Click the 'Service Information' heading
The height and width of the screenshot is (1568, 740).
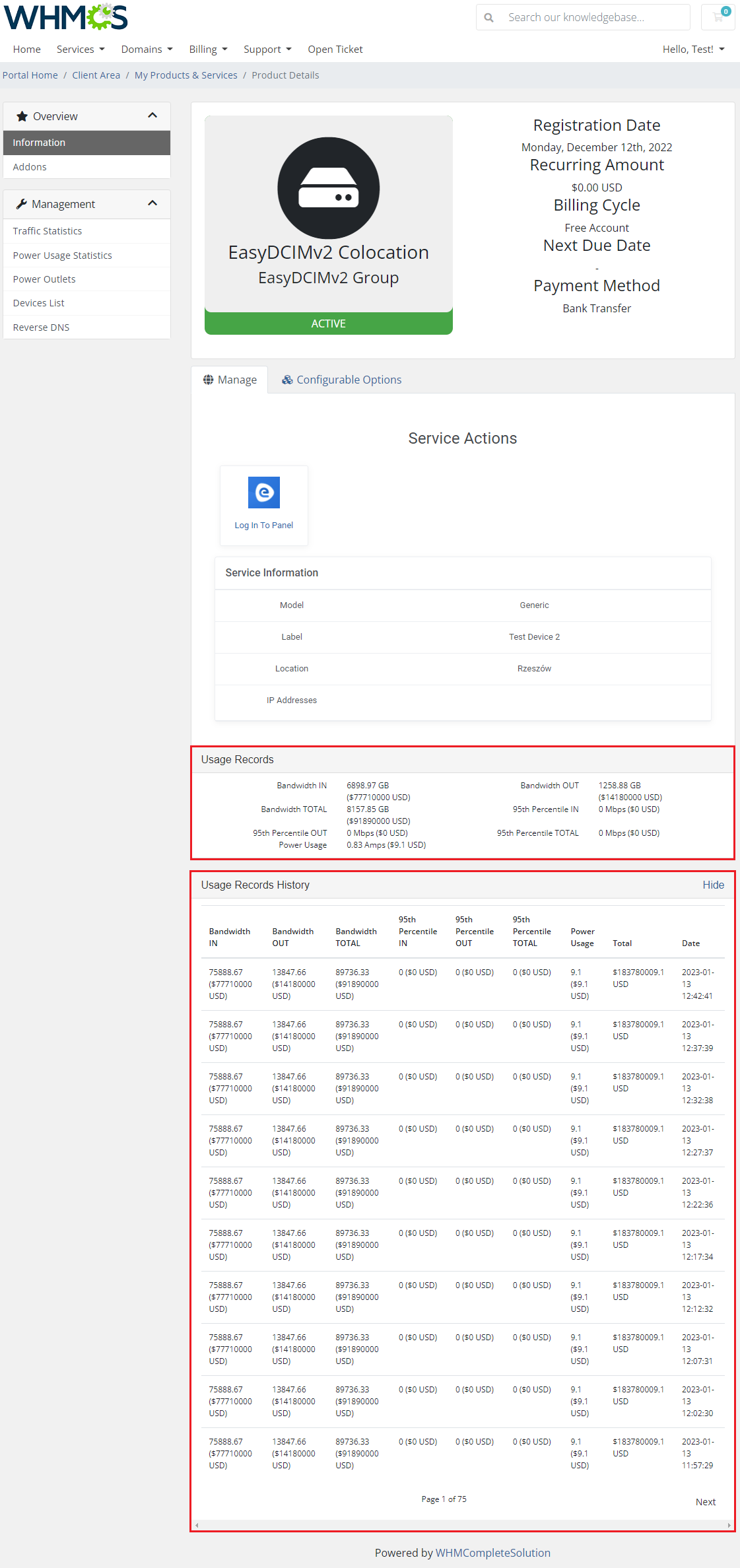pyautogui.click(x=272, y=573)
